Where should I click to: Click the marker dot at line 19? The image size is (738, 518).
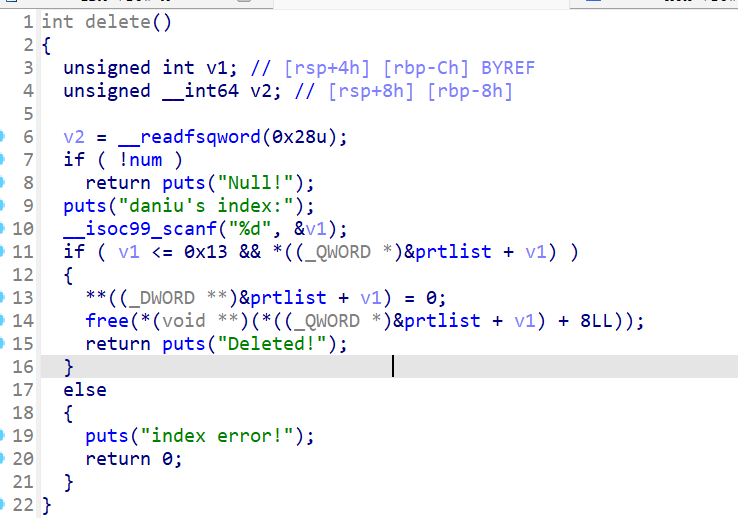click(x=3, y=436)
